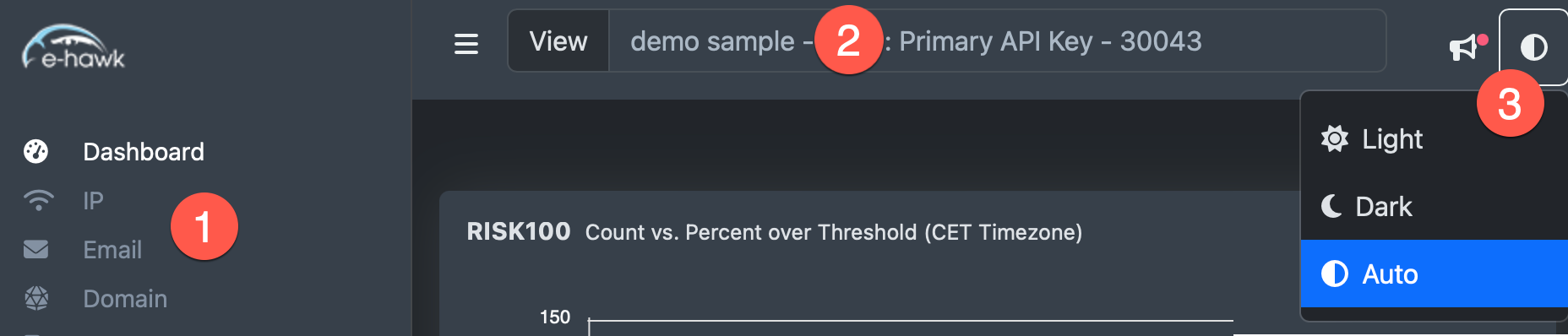Click the Dashboard gauge icon

(36, 152)
